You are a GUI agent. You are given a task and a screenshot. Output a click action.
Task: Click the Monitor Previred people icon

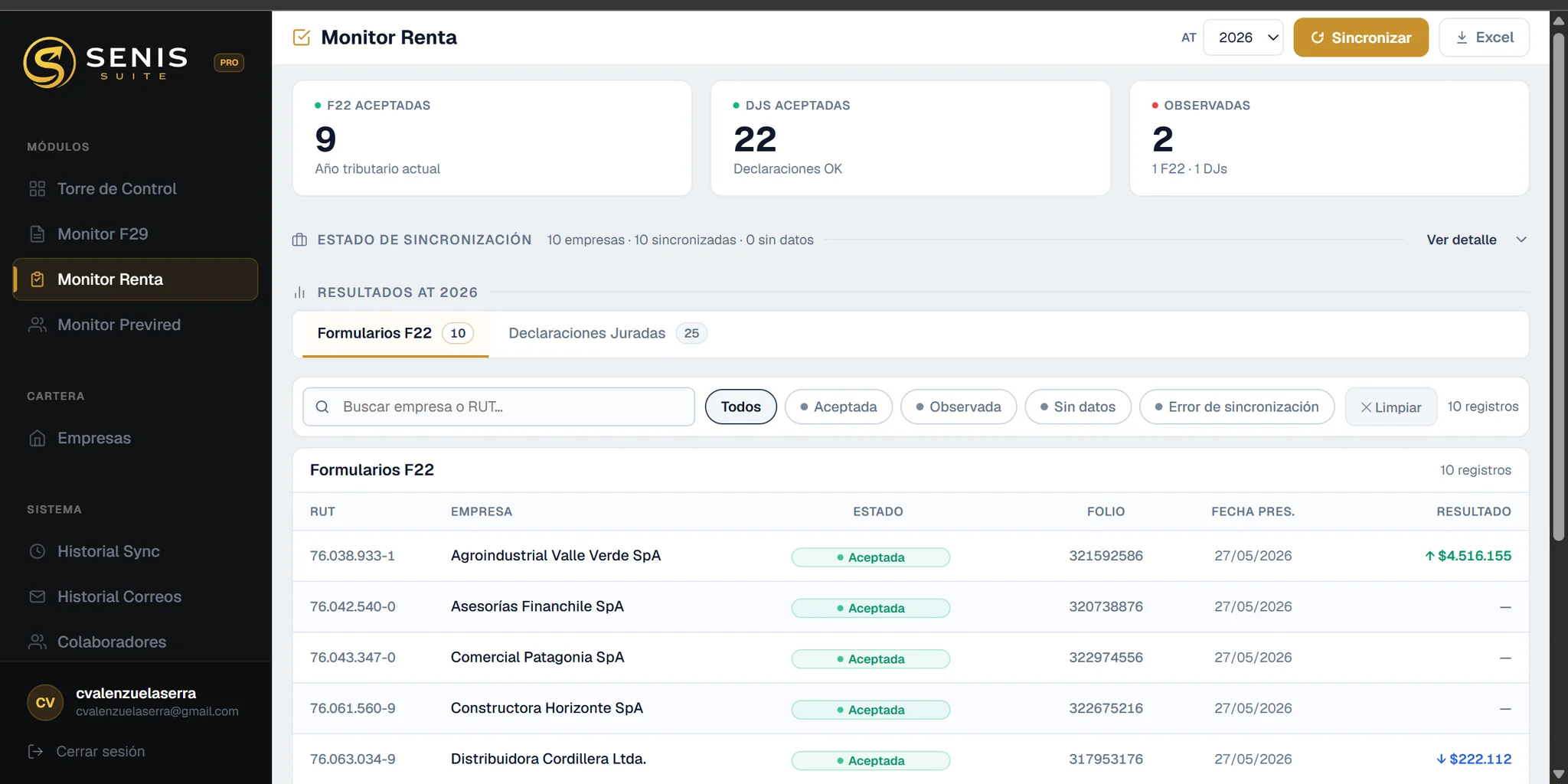point(37,325)
